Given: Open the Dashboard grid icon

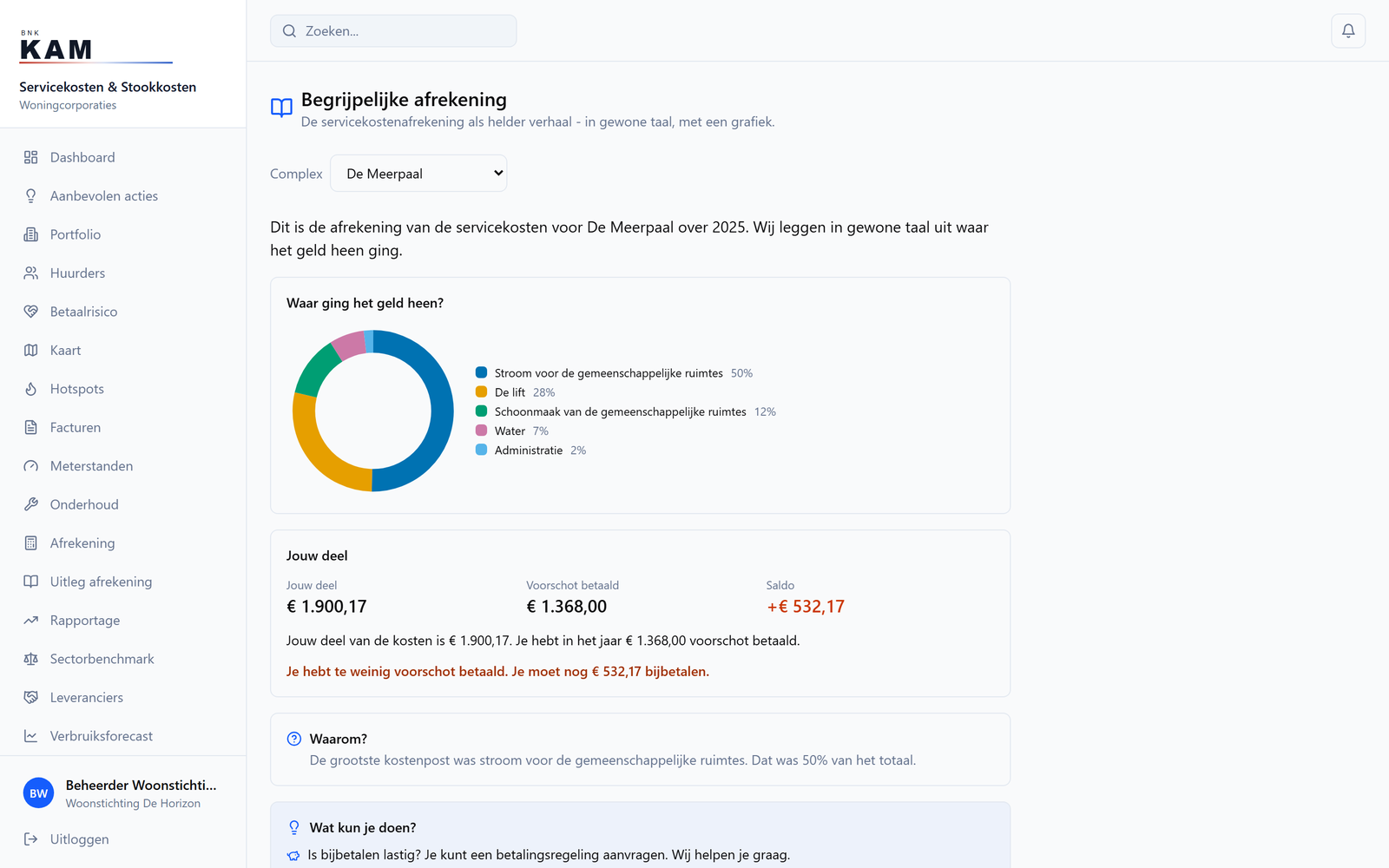Looking at the screenshot, I should pos(31,157).
